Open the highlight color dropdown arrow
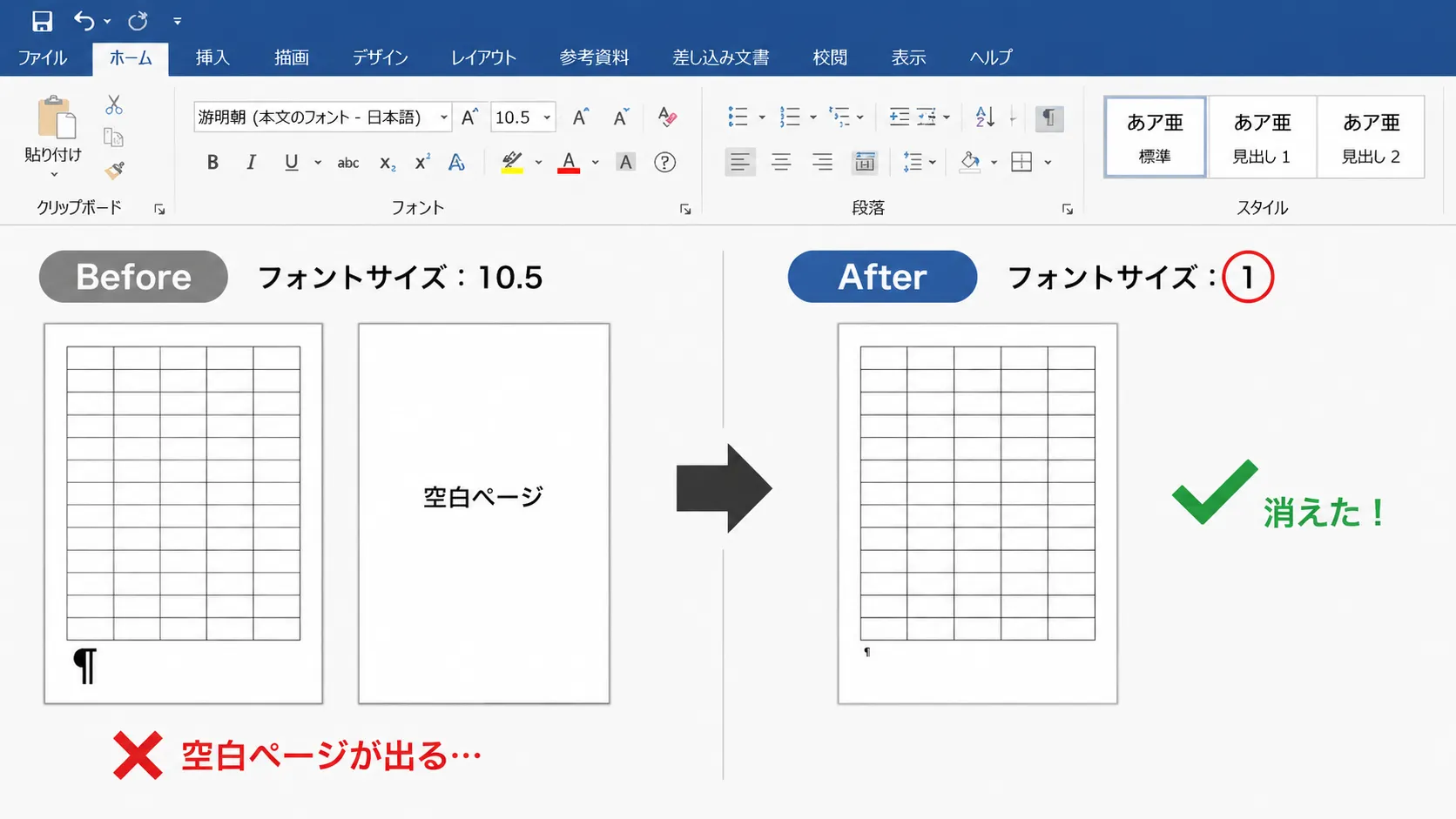 538,163
